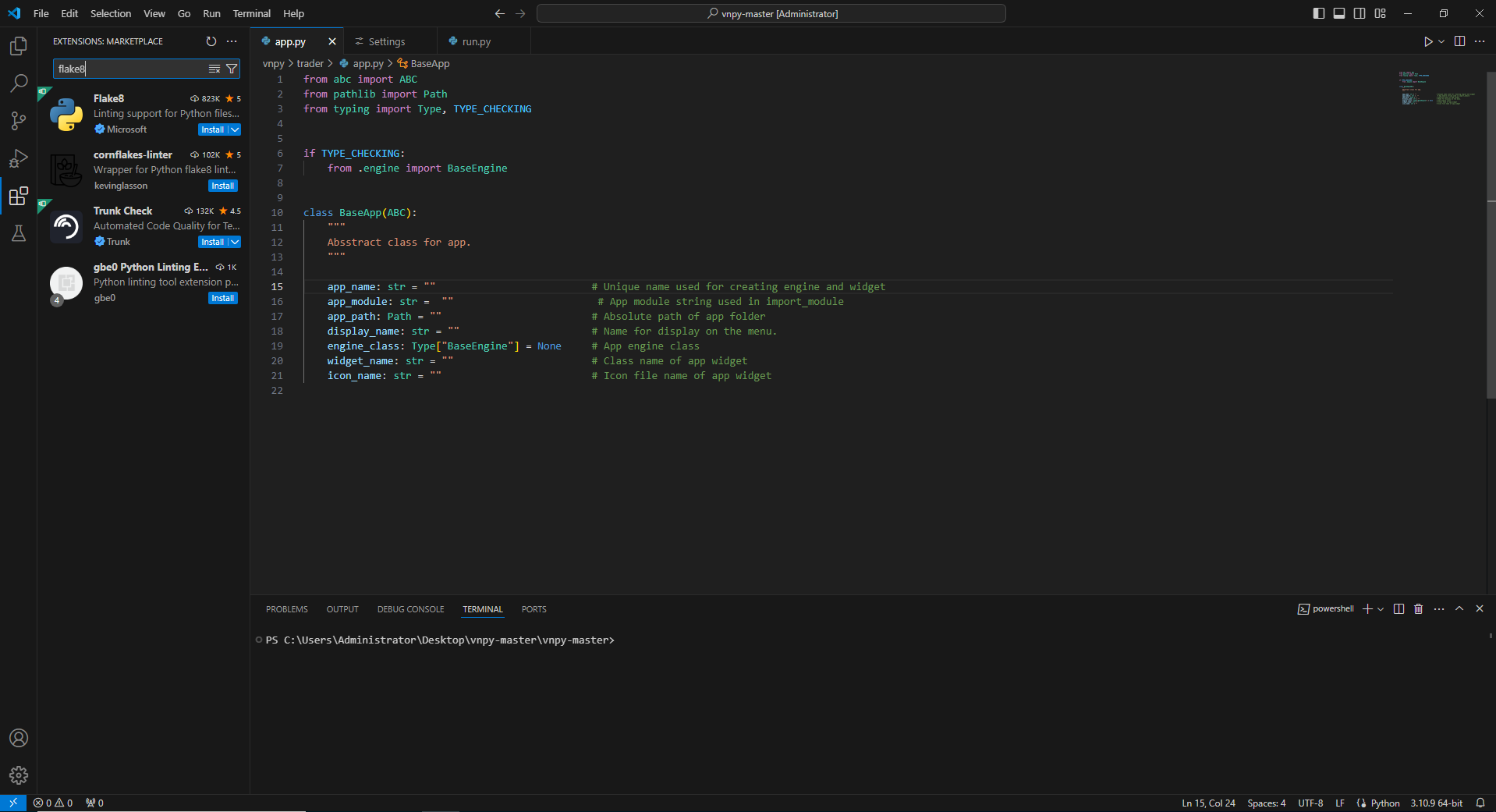
Task: Expand the Flake8 Install dropdown arrow
Action: point(235,129)
